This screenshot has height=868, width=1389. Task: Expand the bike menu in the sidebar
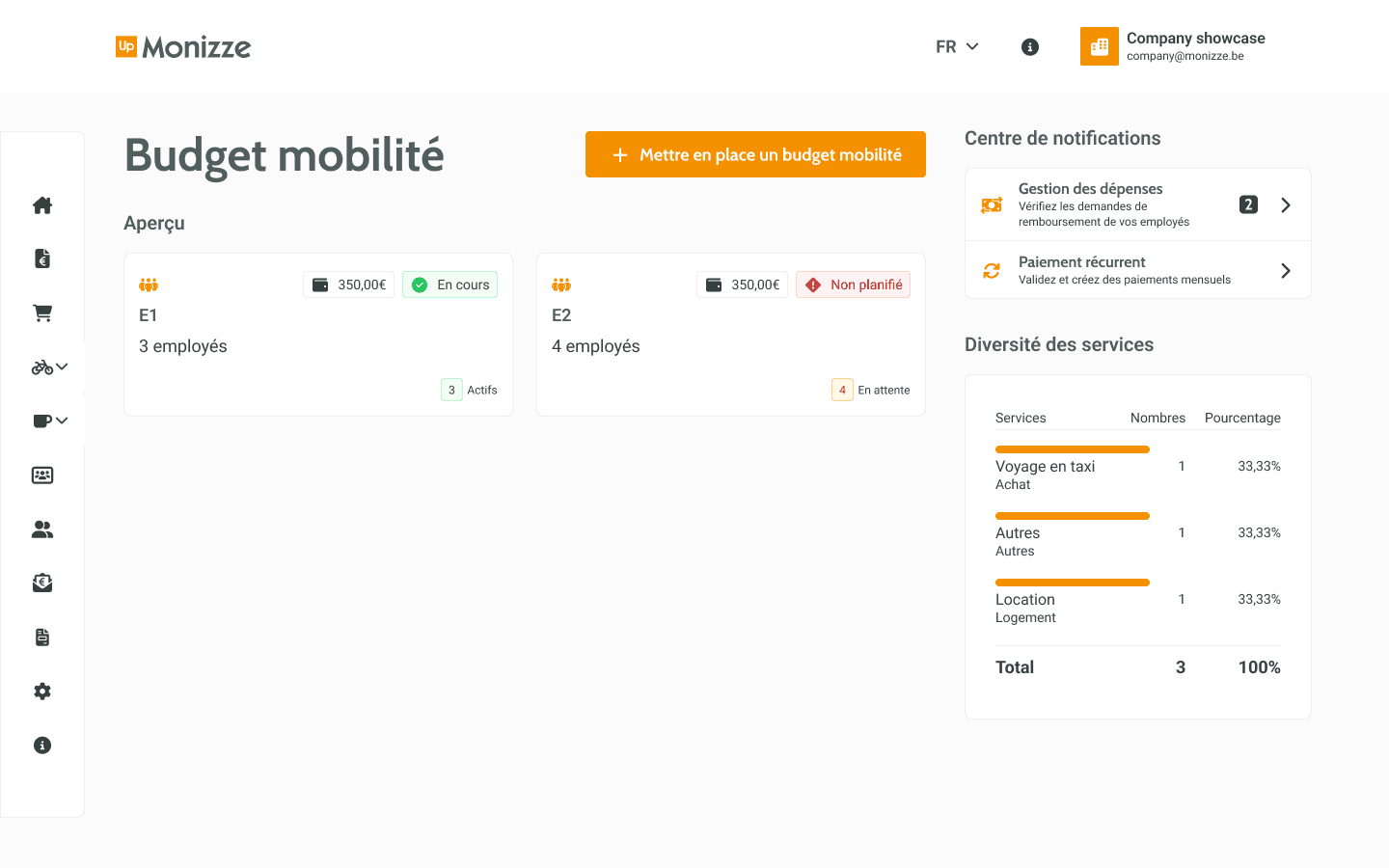[x=61, y=366]
